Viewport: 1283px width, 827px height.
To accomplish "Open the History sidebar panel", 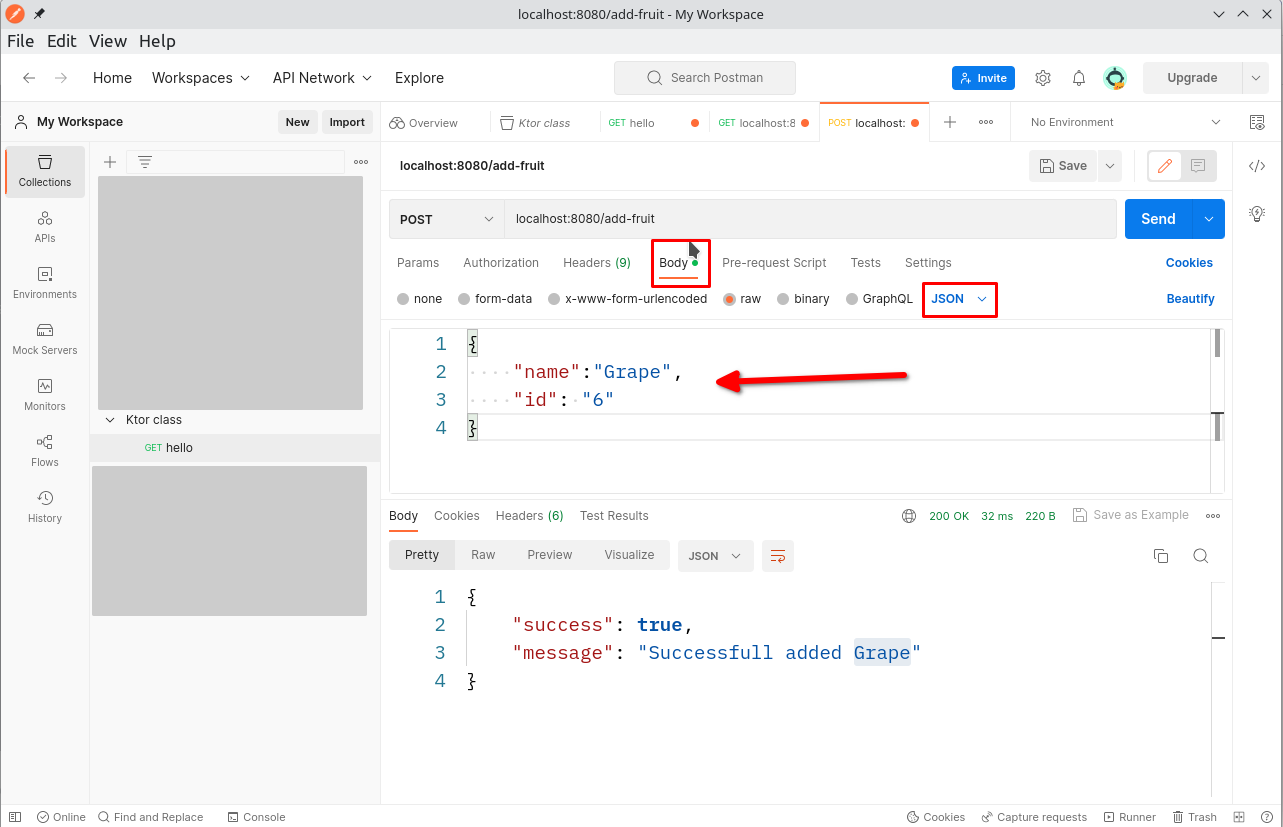I will 45,507.
